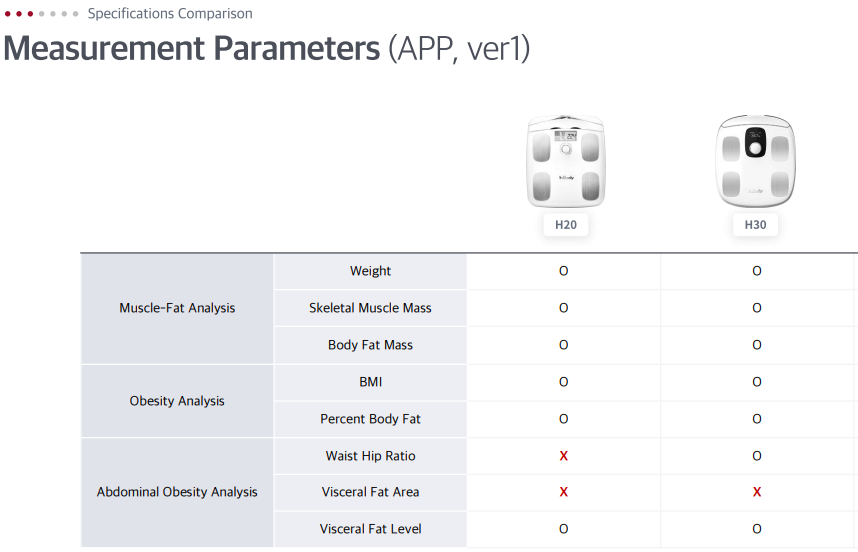Select the H20 model label badge
The height and width of the screenshot is (552, 858).
click(x=566, y=225)
